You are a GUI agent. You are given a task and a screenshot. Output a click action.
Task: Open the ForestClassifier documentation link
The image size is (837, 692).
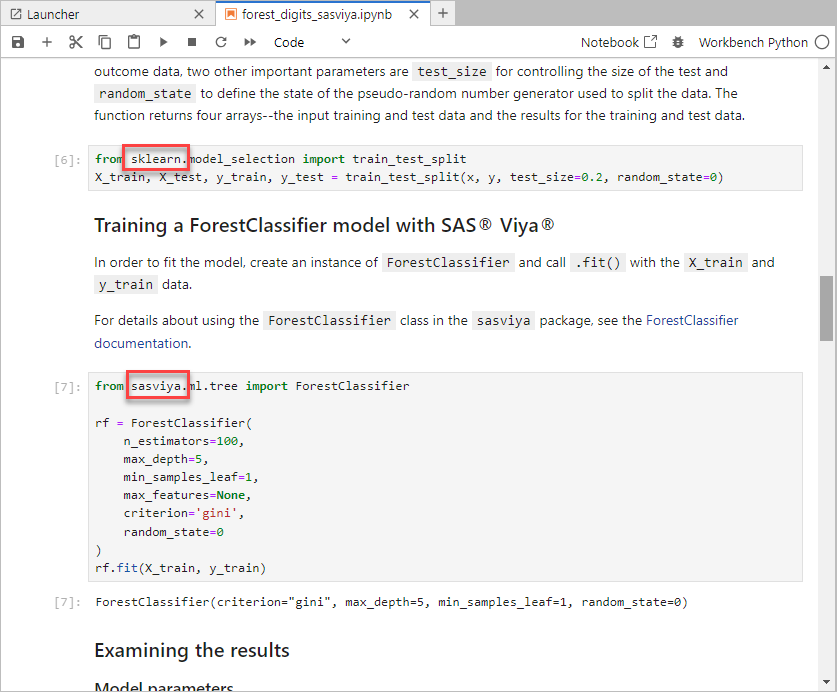coord(691,321)
